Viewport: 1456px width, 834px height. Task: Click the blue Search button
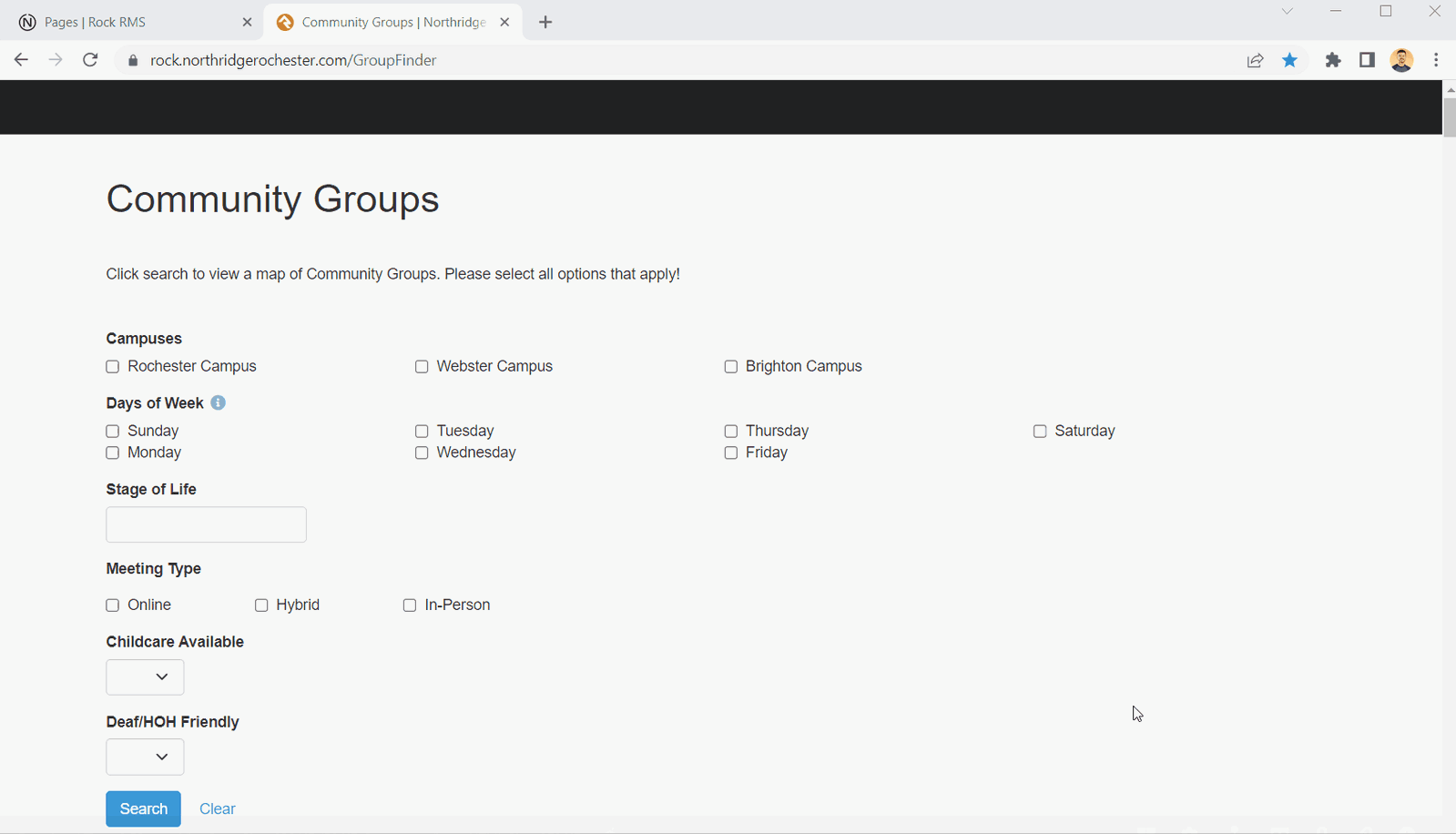(x=143, y=809)
